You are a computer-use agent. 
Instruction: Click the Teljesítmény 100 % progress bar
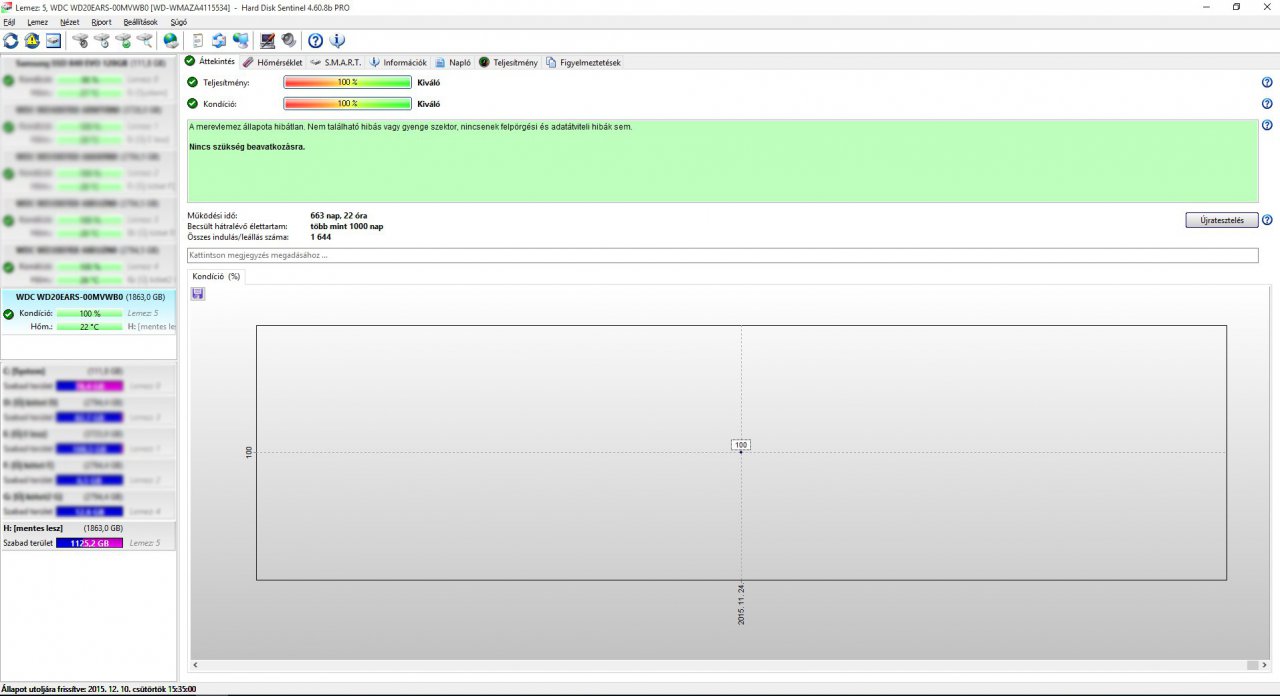[347, 82]
